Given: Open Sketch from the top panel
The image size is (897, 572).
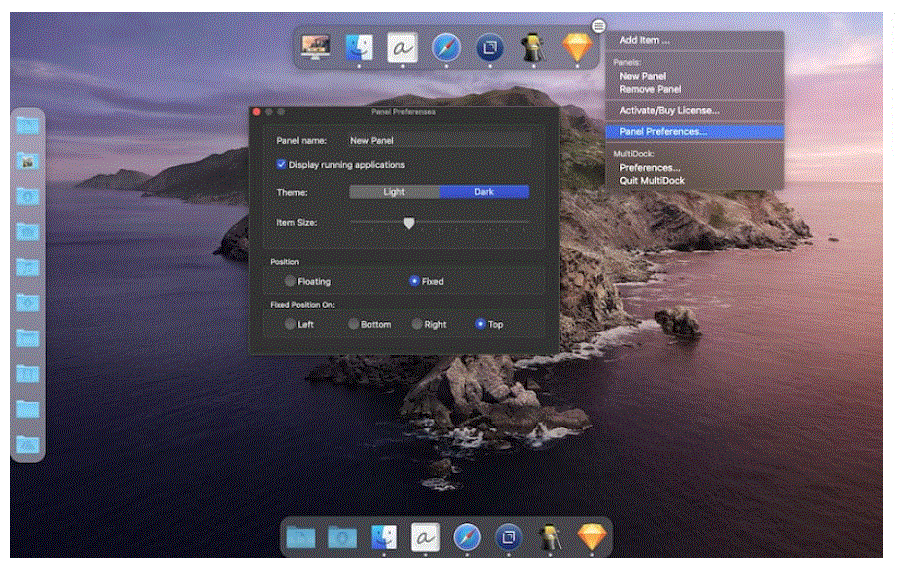Looking at the screenshot, I should tap(577, 47).
